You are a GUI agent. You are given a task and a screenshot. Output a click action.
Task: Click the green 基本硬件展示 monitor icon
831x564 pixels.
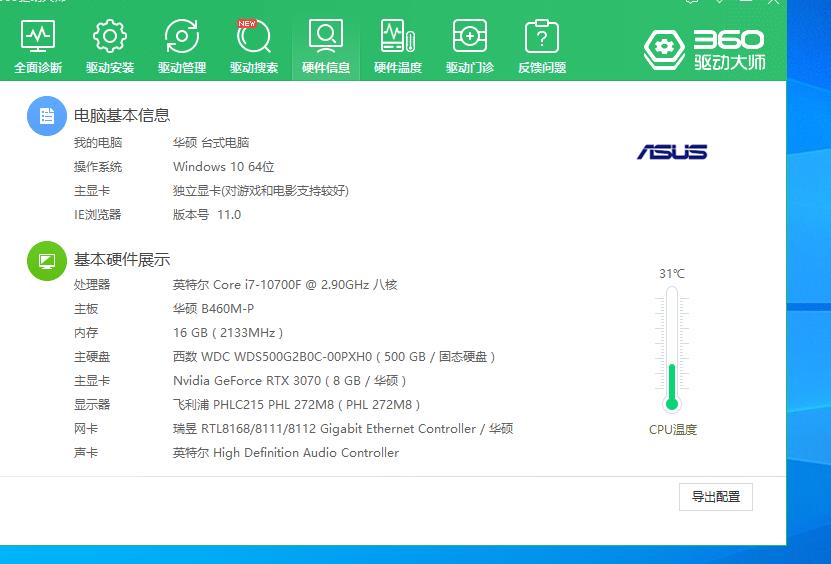pyautogui.click(x=47, y=260)
